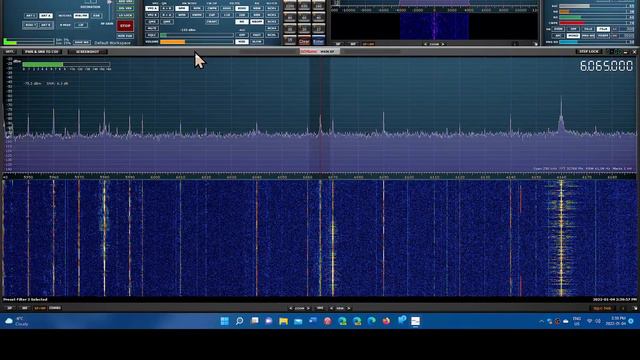Select VFO A
The image size is (640, 360).
click(152, 9)
